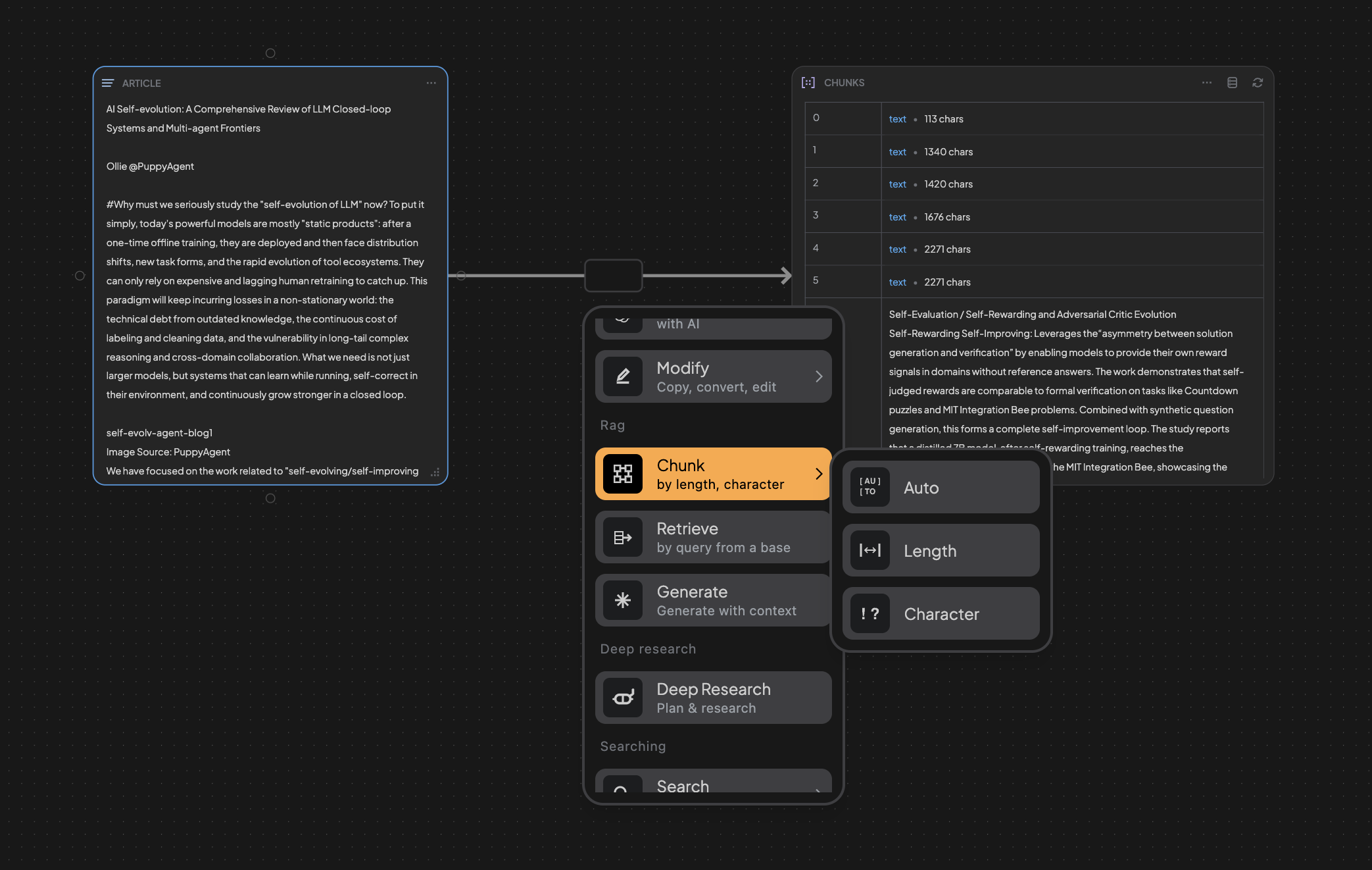Viewport: 1372px width, 870px height.
Task: Click the Chunks block refresh icon
Action: click(1257, 82)
